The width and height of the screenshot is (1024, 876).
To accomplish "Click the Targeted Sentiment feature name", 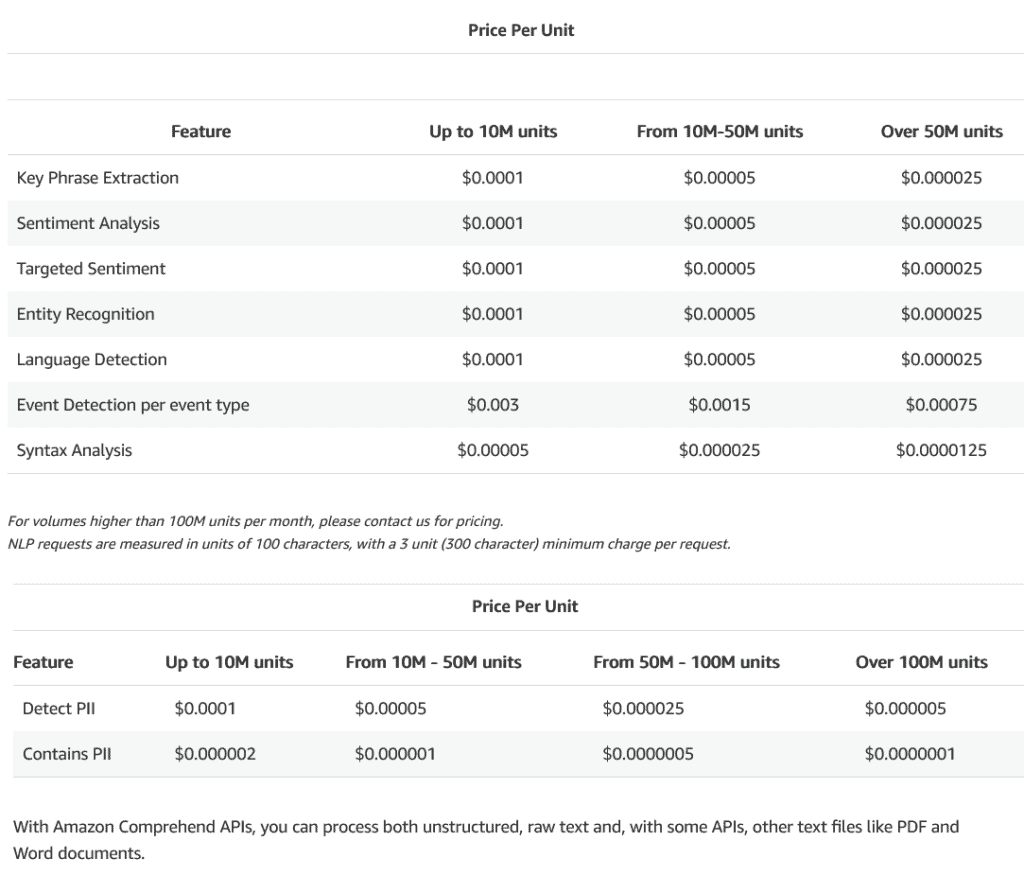I will click(91, 268).
